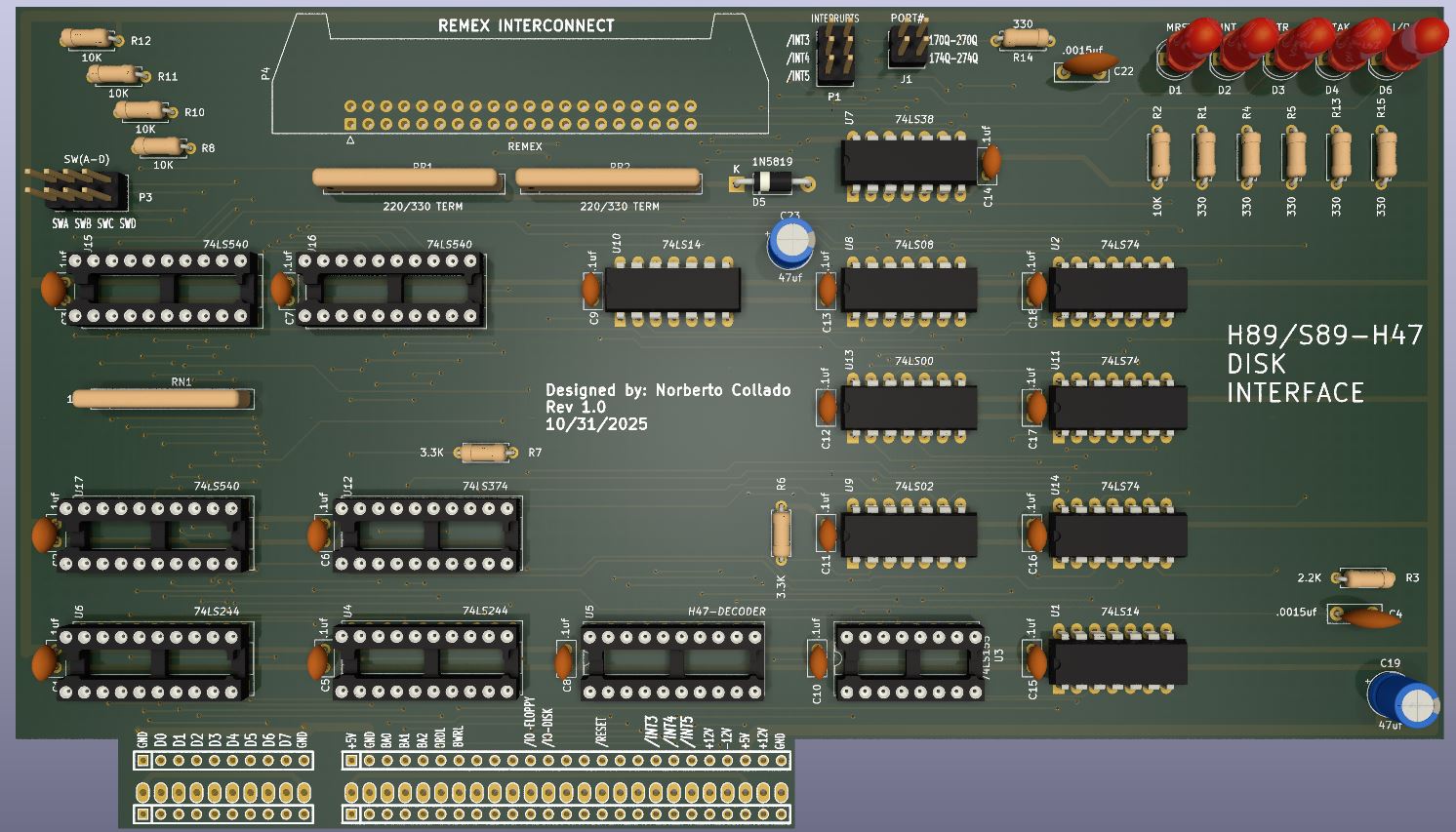This screenshot has width=1456, height=832.
Task: Click the U13 74LS00 chip
Action: [x=910, y=407]
